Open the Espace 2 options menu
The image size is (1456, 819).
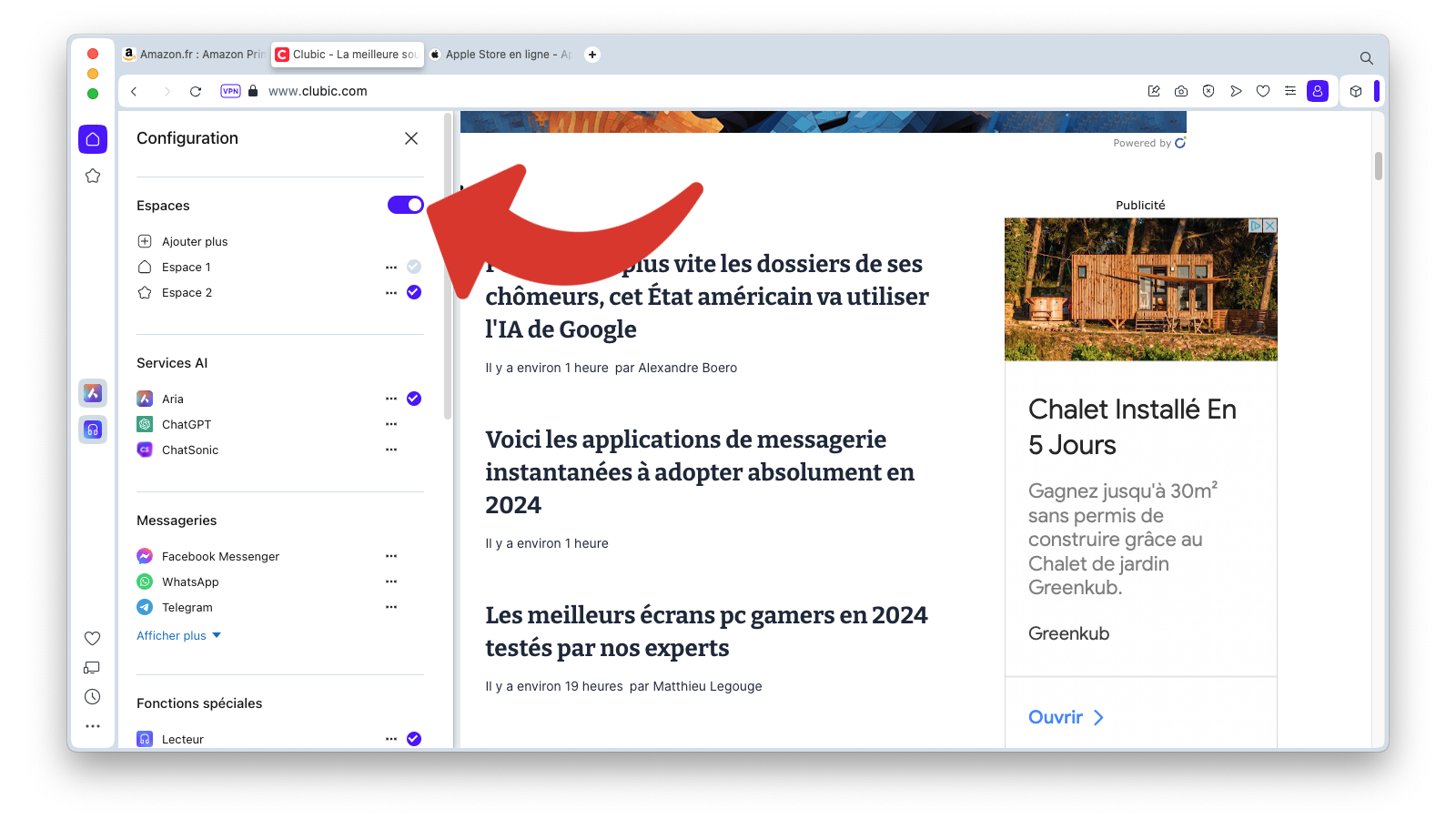[x=391, y=293]
